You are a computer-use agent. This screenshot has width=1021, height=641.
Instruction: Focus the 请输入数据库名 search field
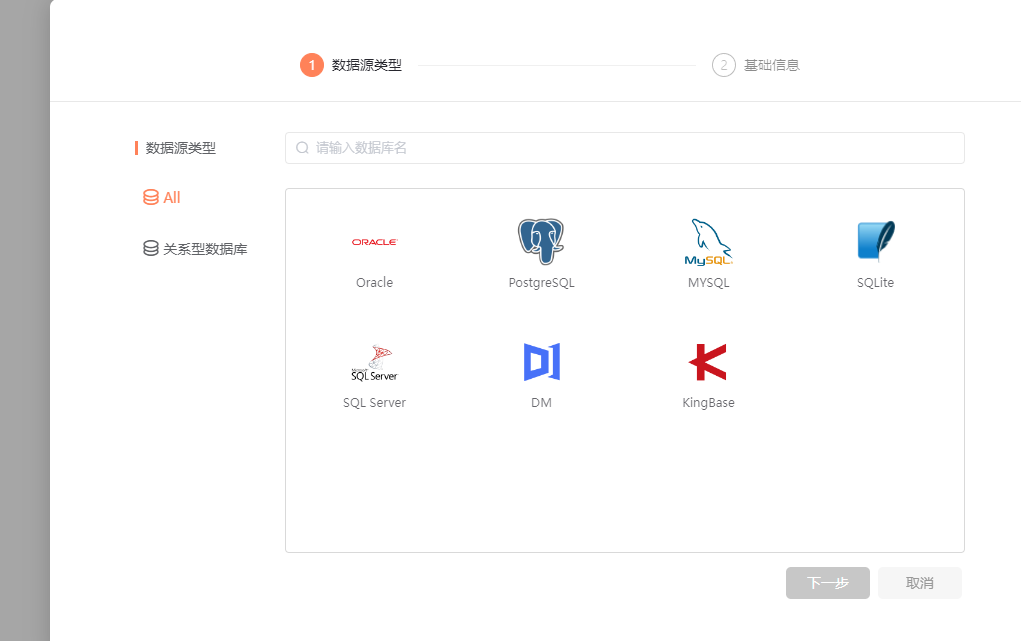624,148
